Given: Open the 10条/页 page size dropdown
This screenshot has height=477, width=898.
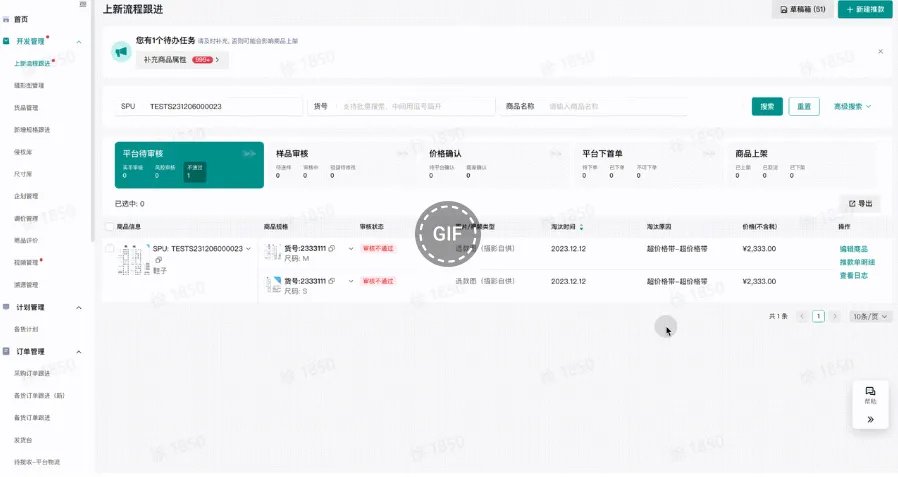Looking at the screenshot, I should [x=870, y=316].
